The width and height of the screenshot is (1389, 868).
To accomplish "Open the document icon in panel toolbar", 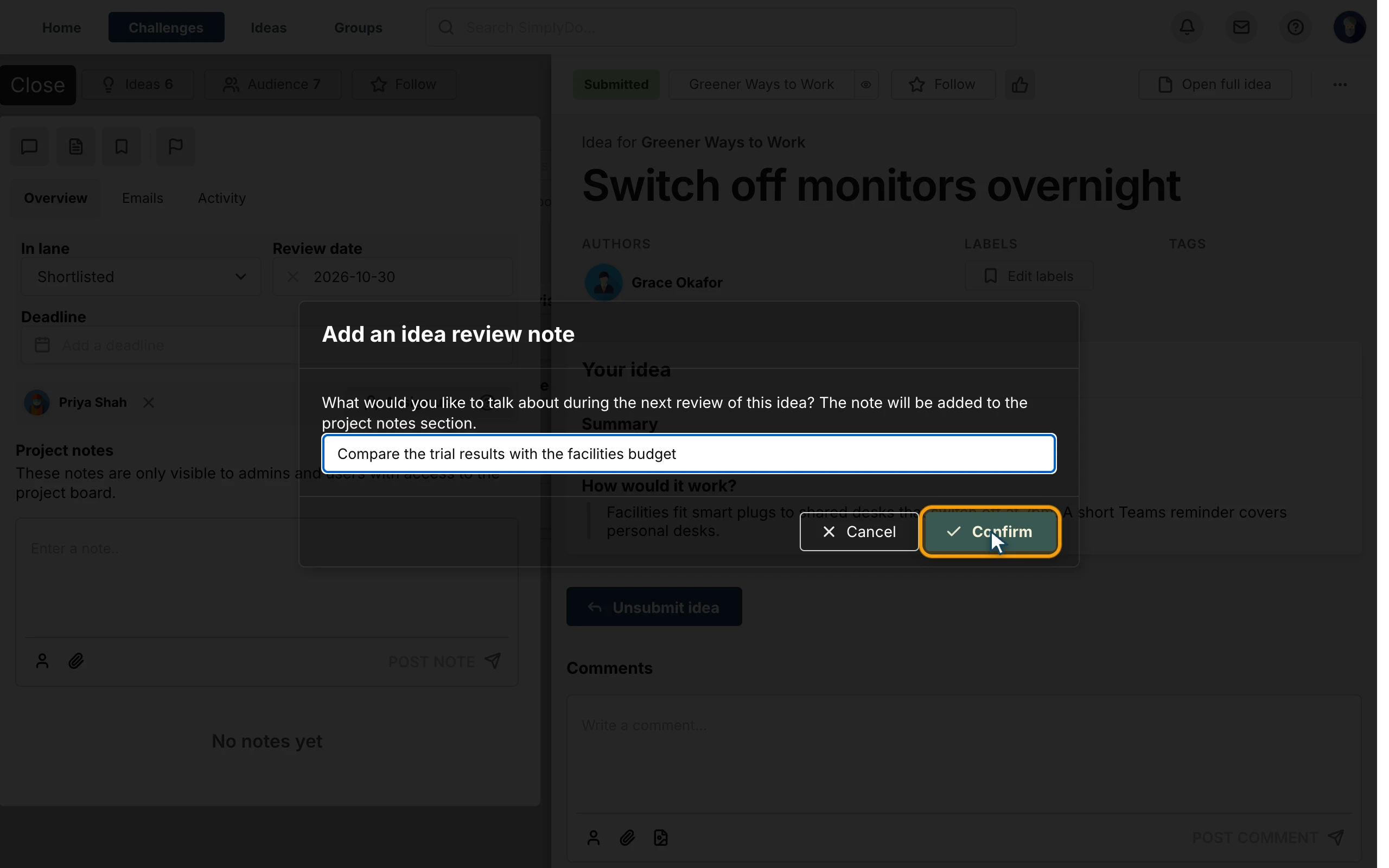I will pyautogui.click(x=76, y=146).
